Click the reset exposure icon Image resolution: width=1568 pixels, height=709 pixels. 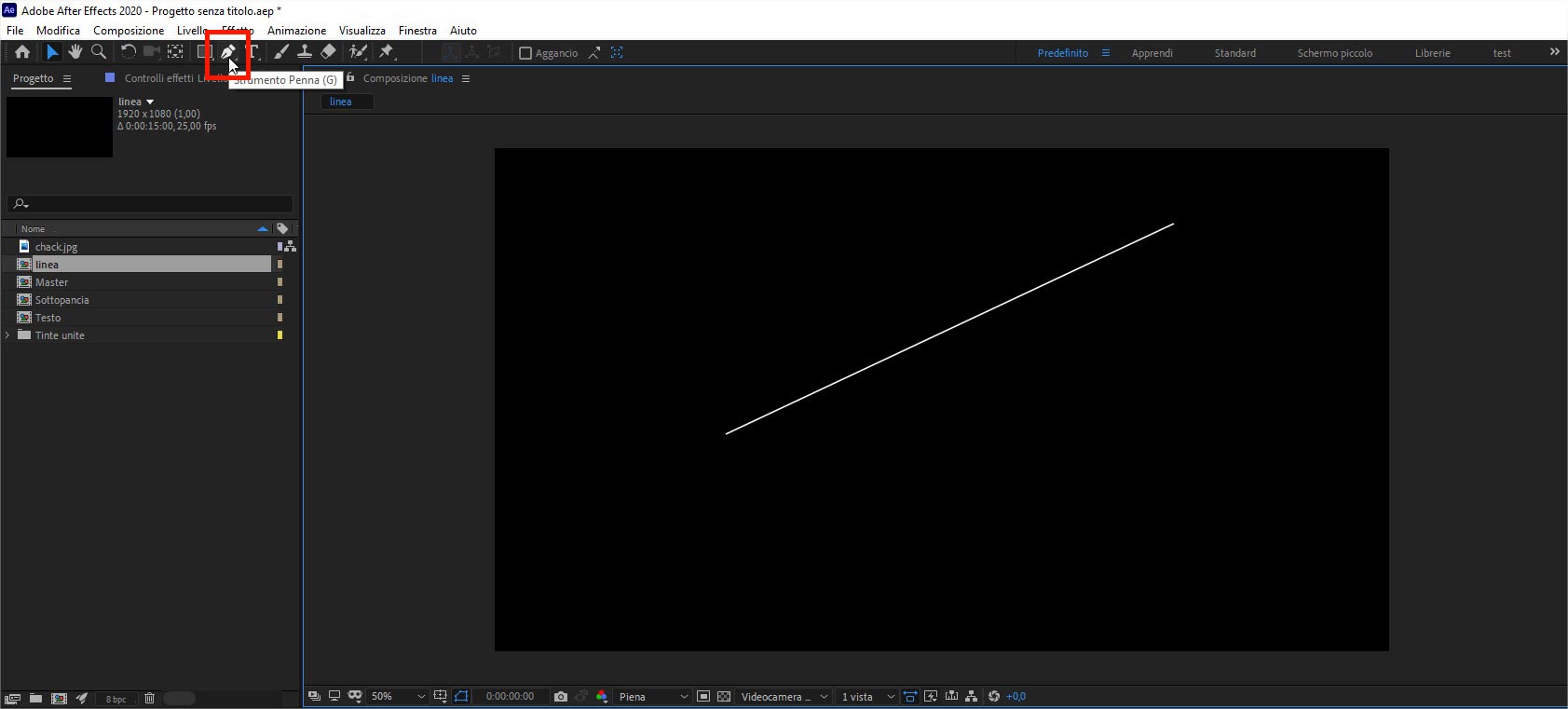pos(994,696)
